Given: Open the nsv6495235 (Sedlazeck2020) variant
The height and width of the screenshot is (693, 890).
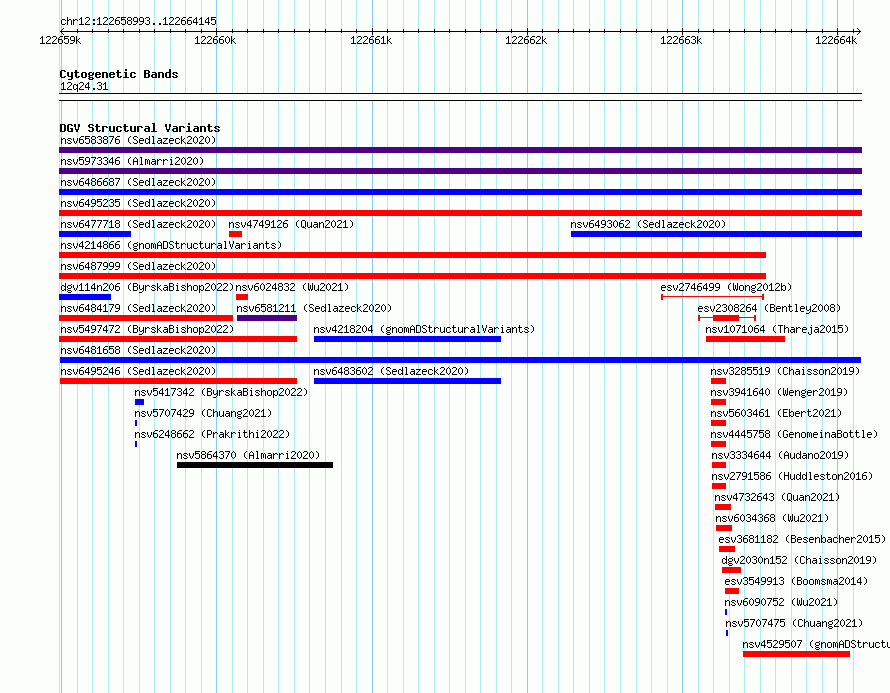Looking at the screenshot, I should 138,203.
